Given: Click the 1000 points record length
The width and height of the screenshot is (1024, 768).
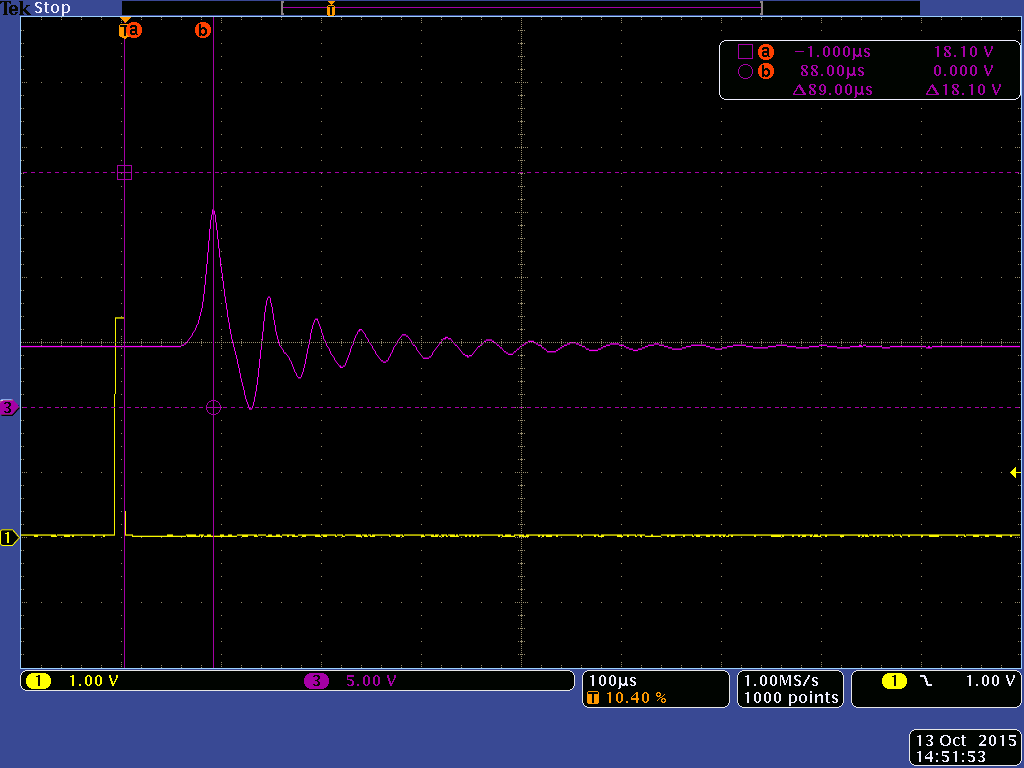Looking at the screenshot, I should [791, 697].
